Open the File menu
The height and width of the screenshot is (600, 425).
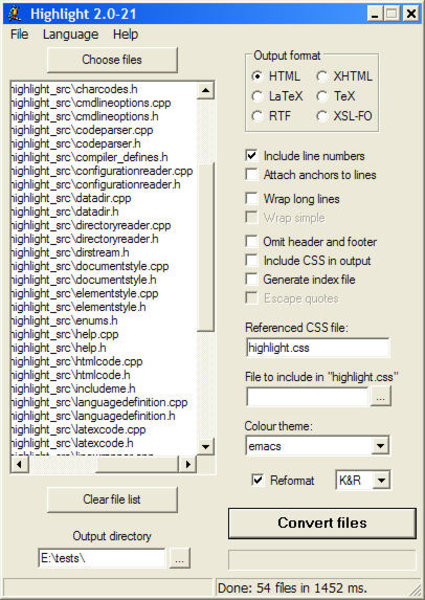(x=19, y=34)
